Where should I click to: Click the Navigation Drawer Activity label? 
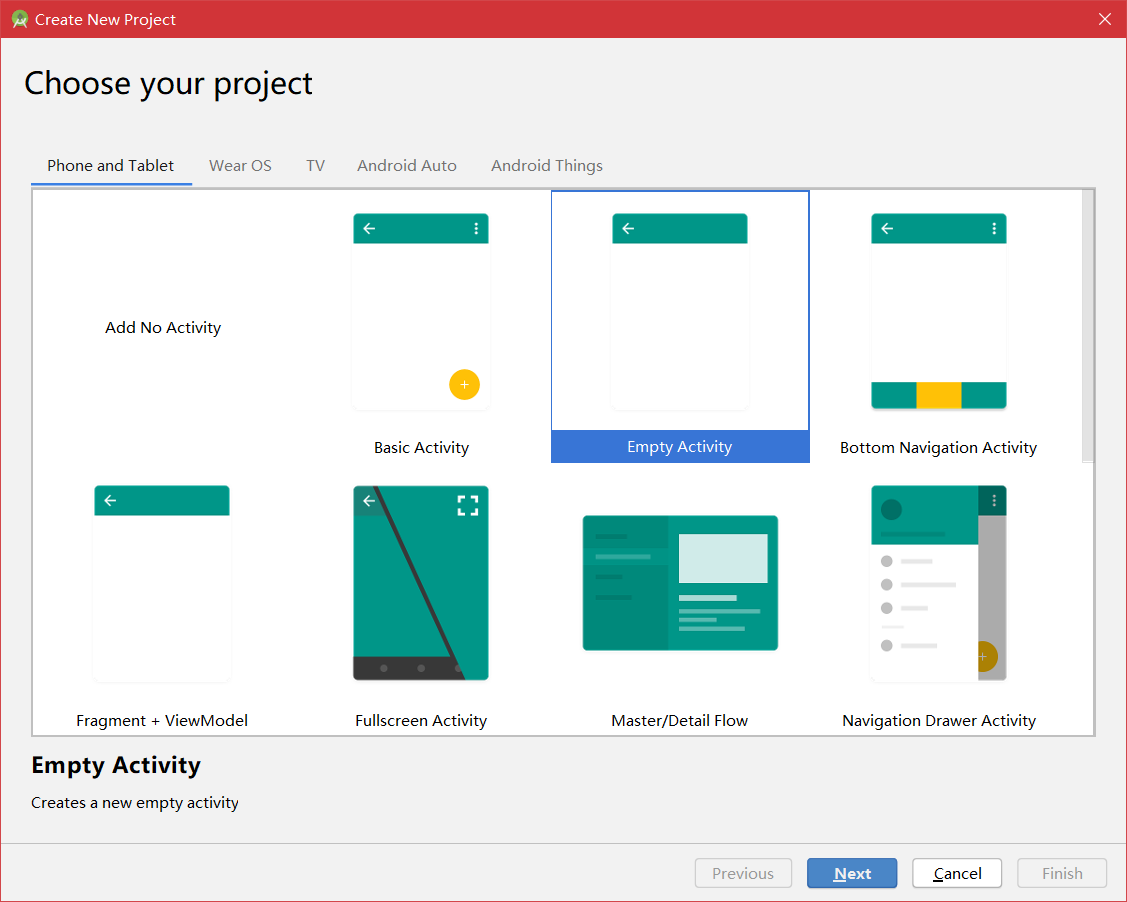coord(939,721)
